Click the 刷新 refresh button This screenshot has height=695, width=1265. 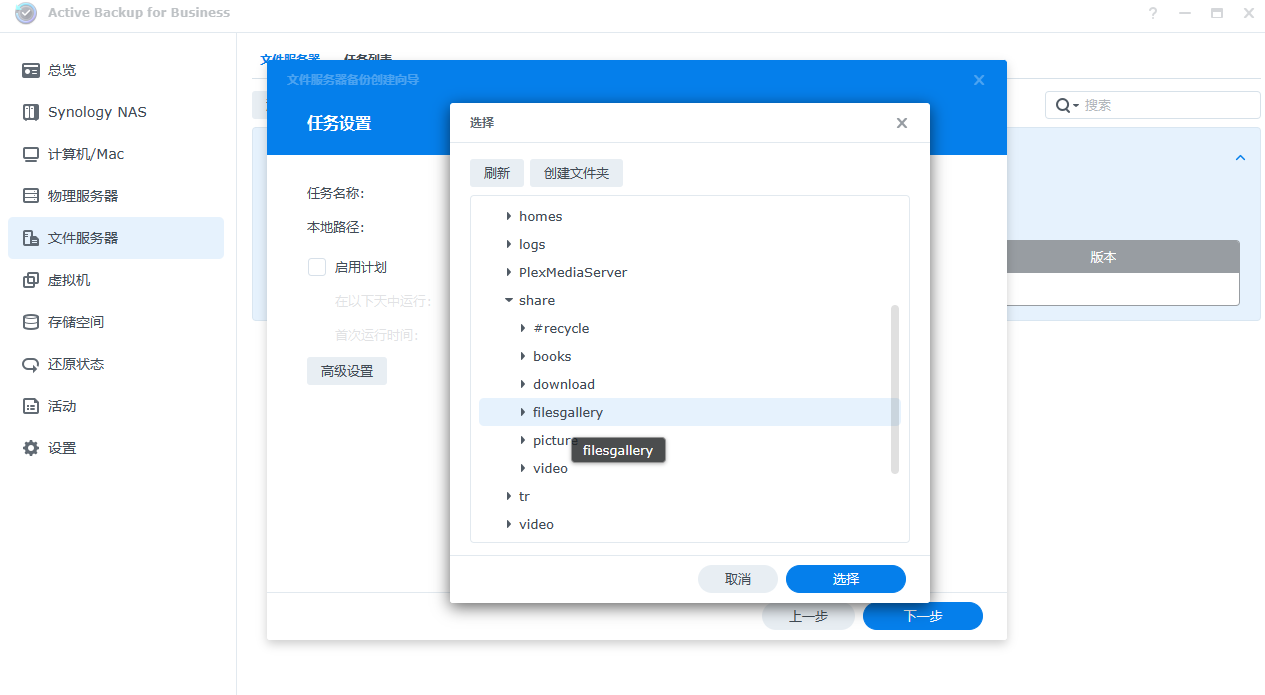point(497,173)
